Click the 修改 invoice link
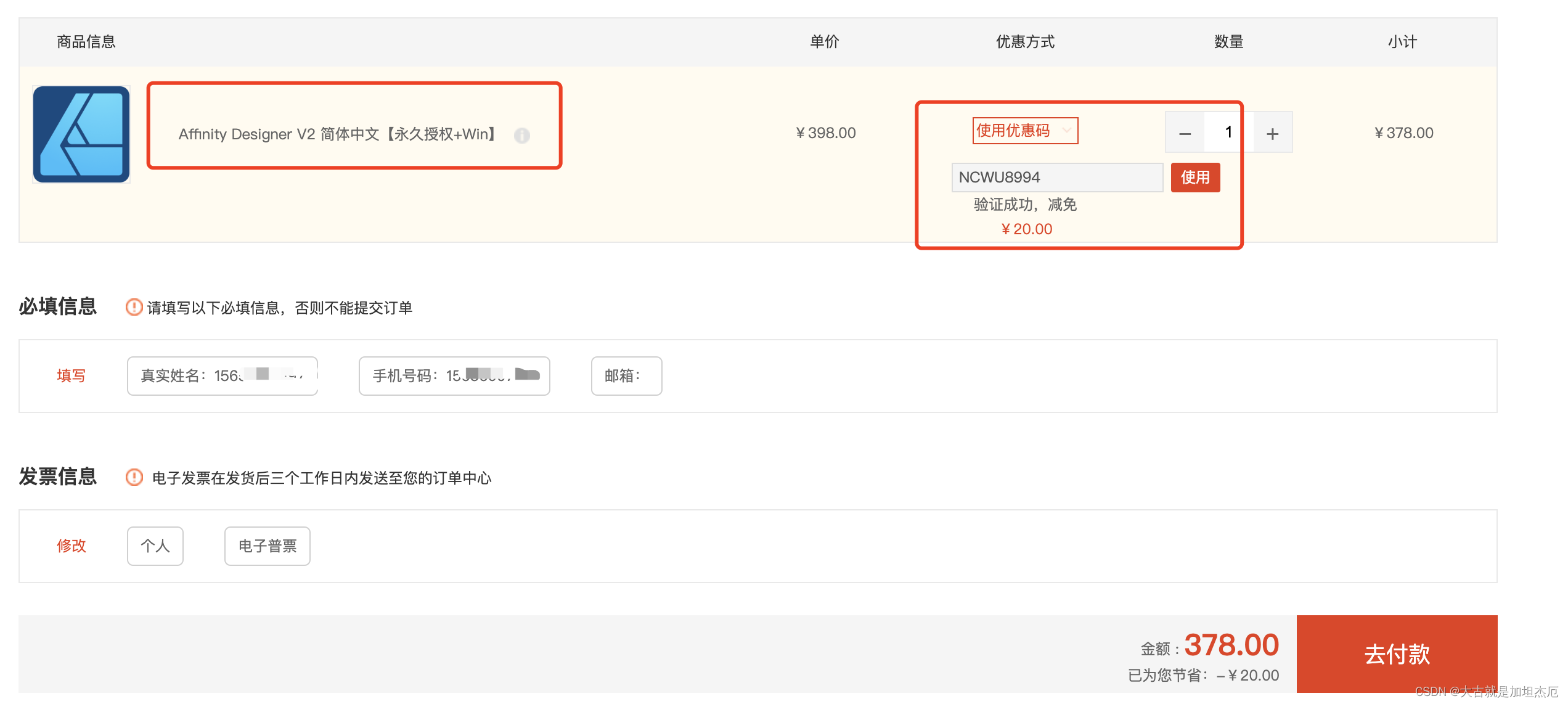 tap(71, 546)
